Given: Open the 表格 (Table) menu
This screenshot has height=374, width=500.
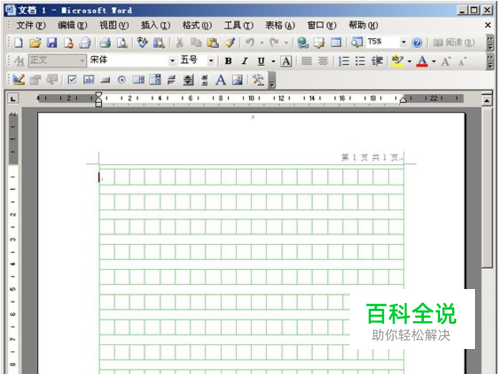Looking at the screenshot, I should point(280,25).
